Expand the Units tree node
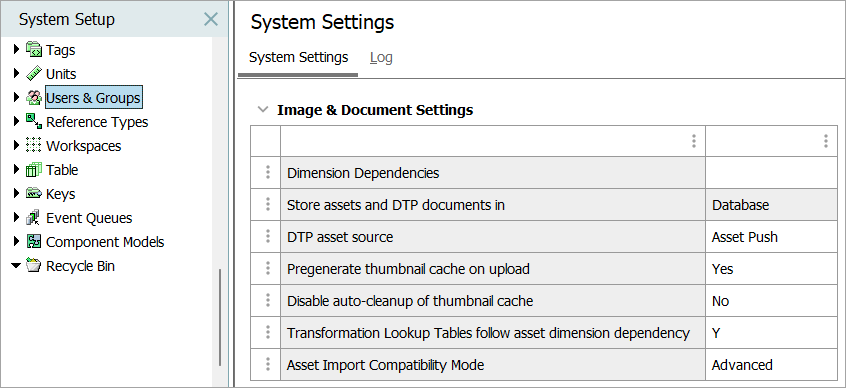This screenshot has height=388, width=846. [x=16, y=73]
